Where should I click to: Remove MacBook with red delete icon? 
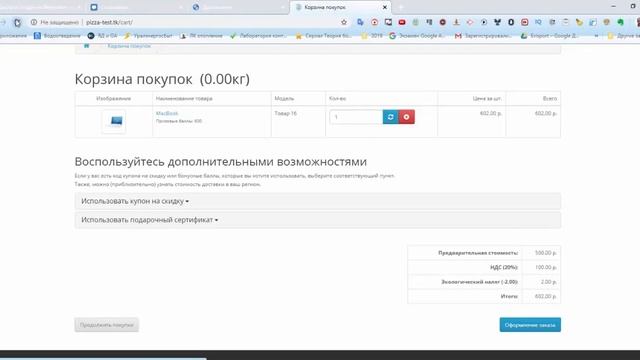click(407, 117)
